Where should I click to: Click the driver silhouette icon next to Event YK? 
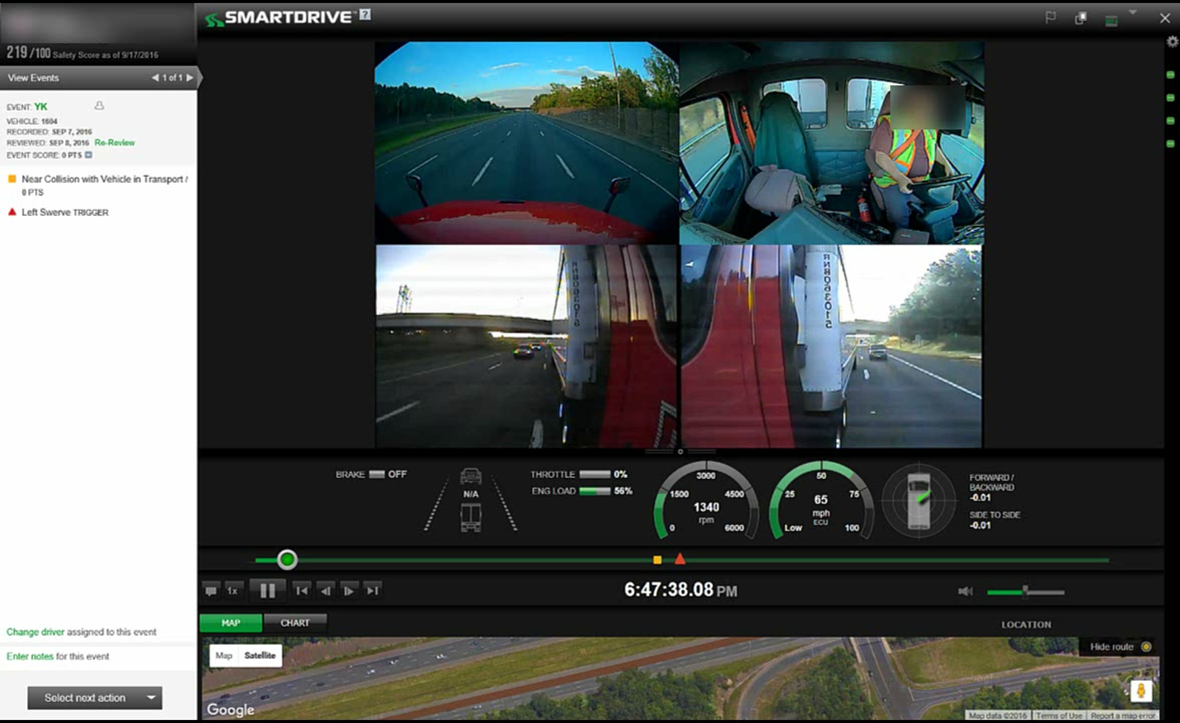click(x=99, y=106)
